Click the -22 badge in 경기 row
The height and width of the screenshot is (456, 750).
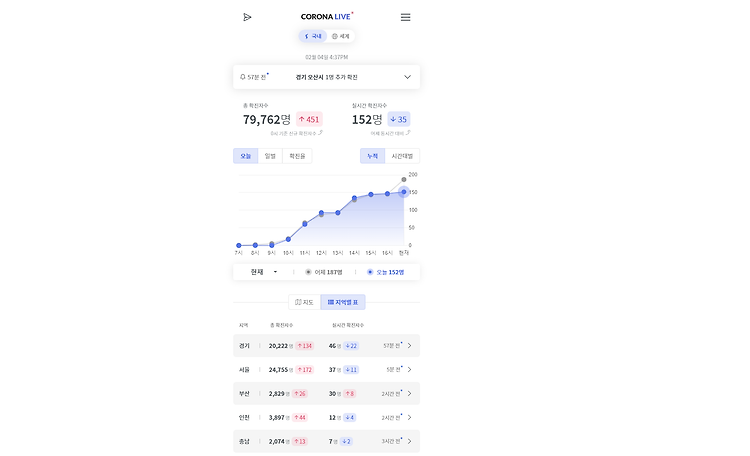[351, 345]
